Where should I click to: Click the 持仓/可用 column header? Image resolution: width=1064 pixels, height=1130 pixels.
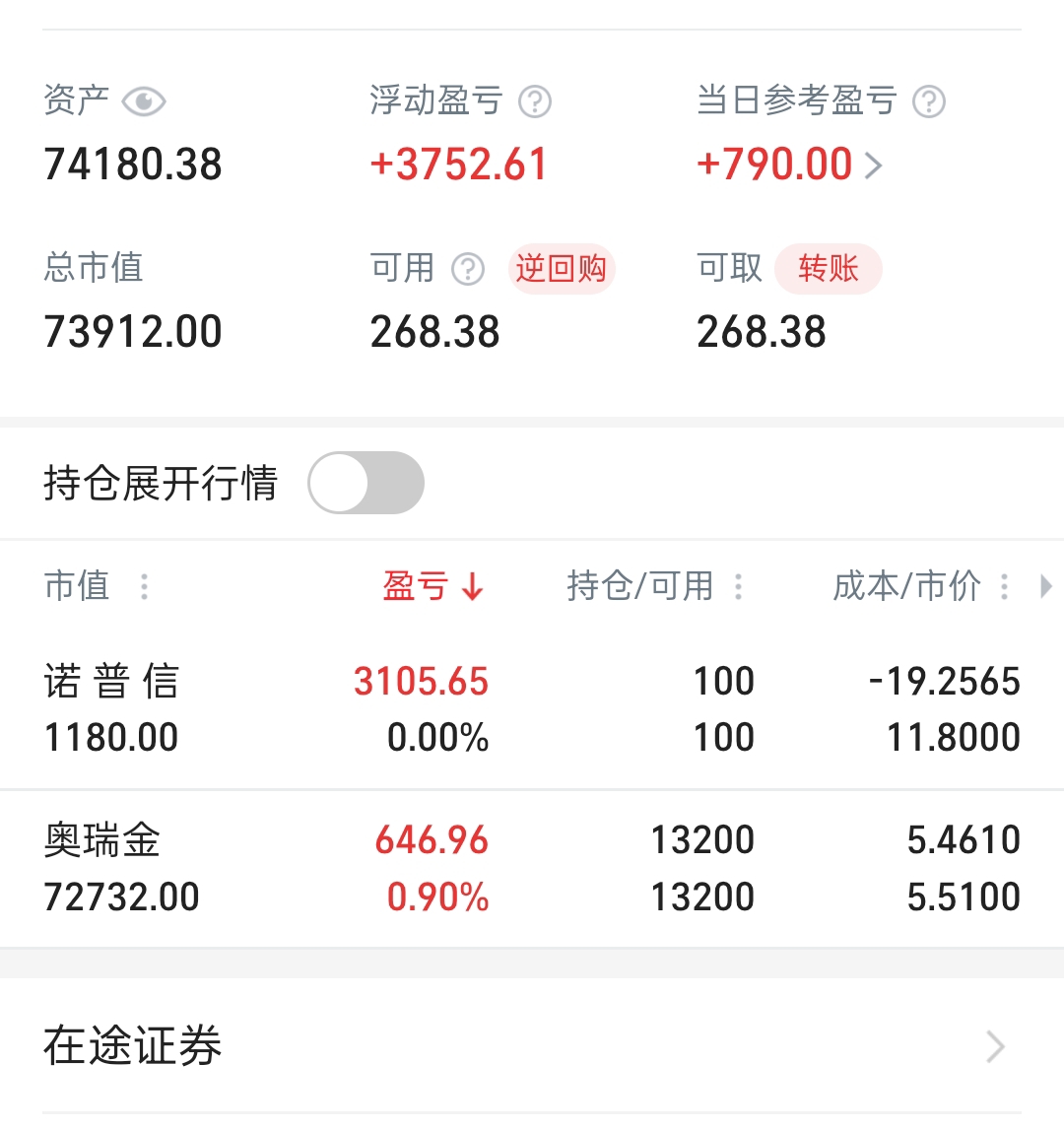click(640, 585)
